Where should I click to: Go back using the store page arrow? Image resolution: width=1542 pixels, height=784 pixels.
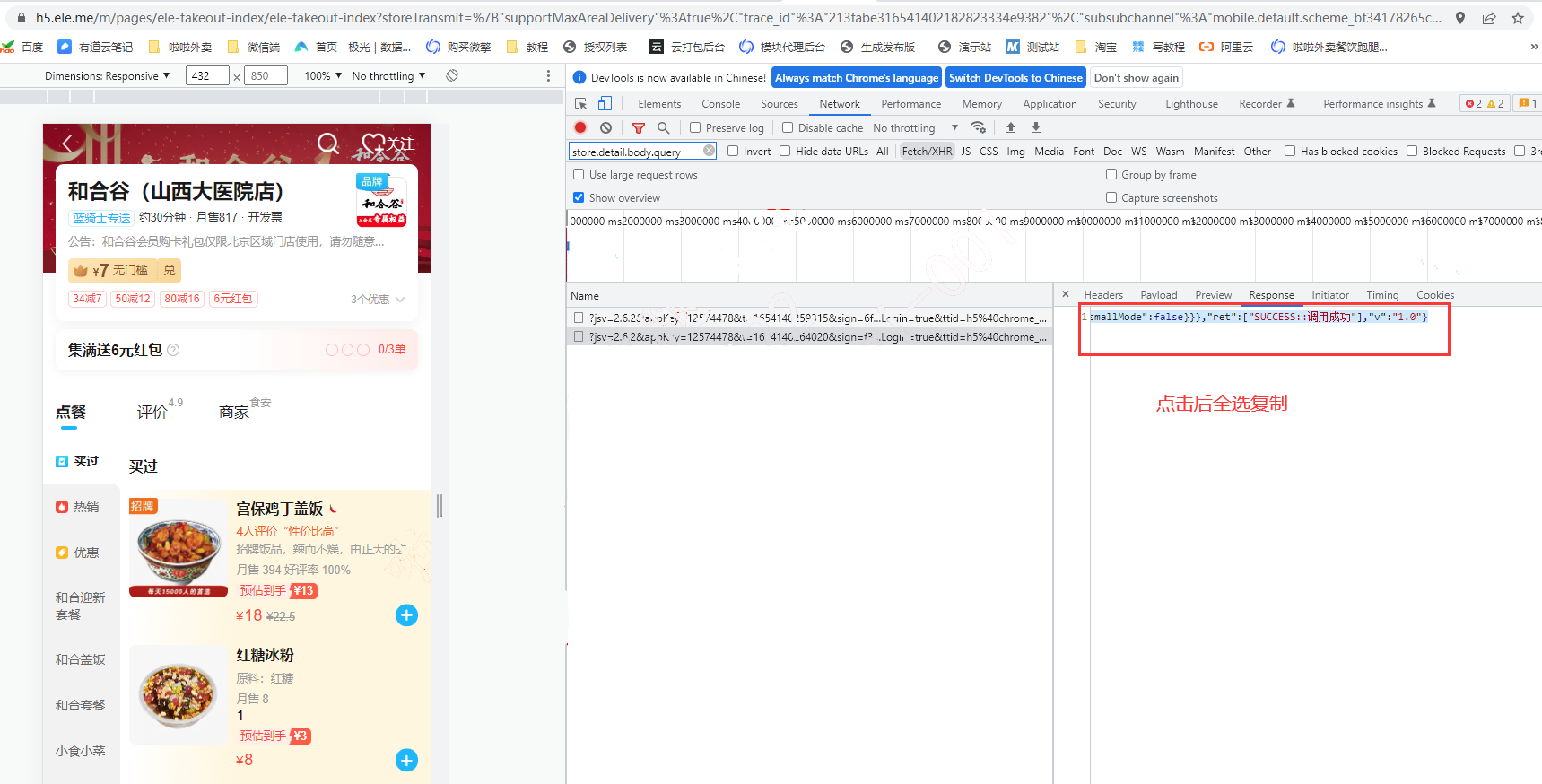pyautogui.click(x=67, y=143)
